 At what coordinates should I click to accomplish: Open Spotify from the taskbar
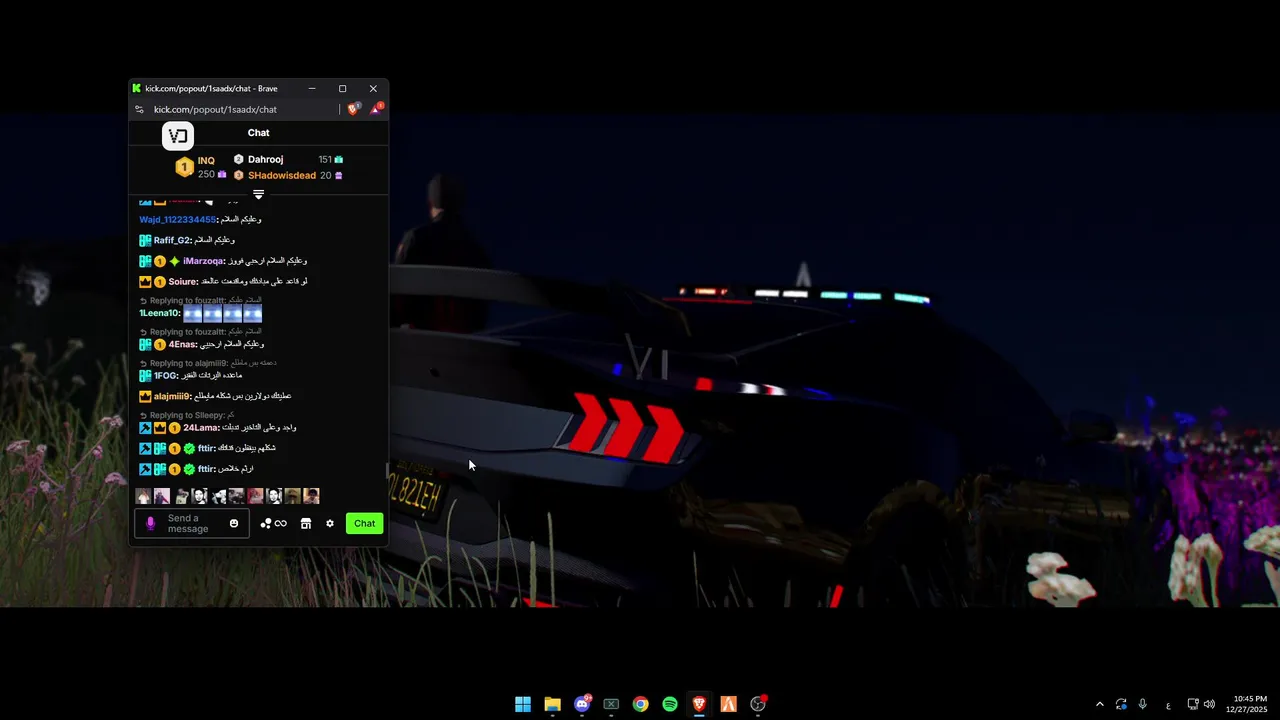[x=670, y=704]
